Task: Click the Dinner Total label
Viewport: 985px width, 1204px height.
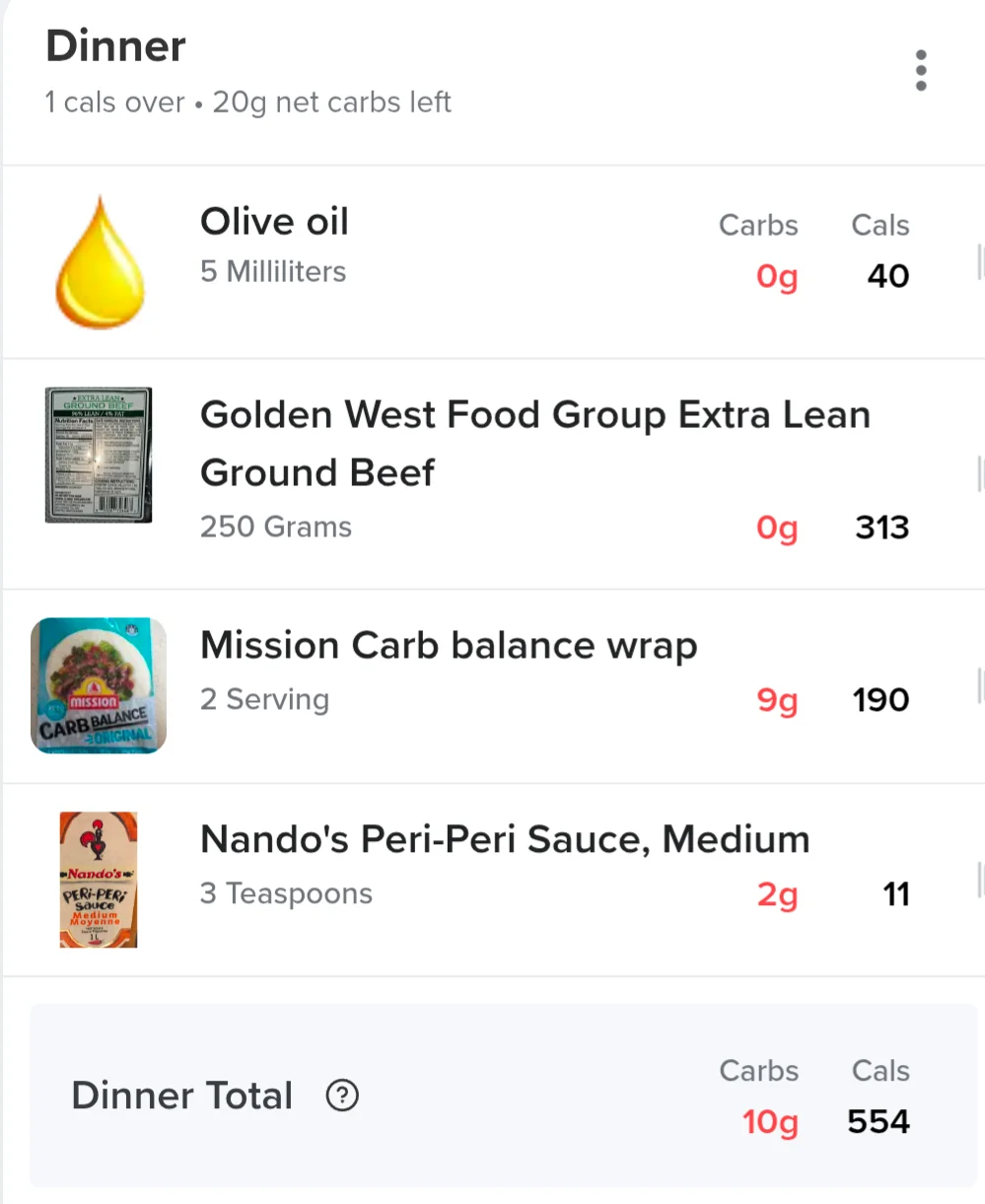Action: pyautogui.click(x=182, y=1096)
